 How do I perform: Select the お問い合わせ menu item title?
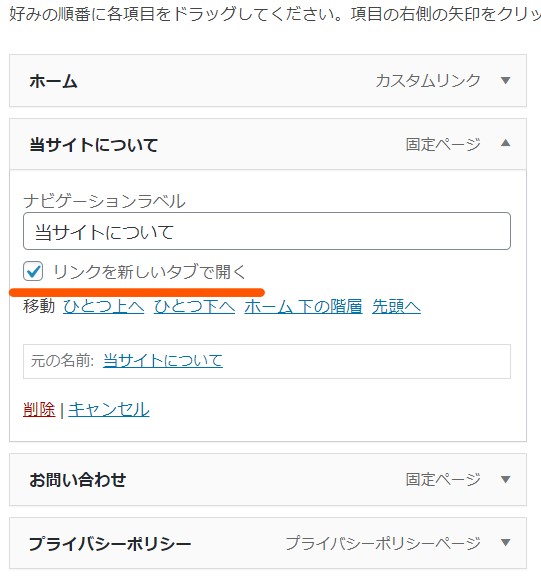tap(77, 480)
